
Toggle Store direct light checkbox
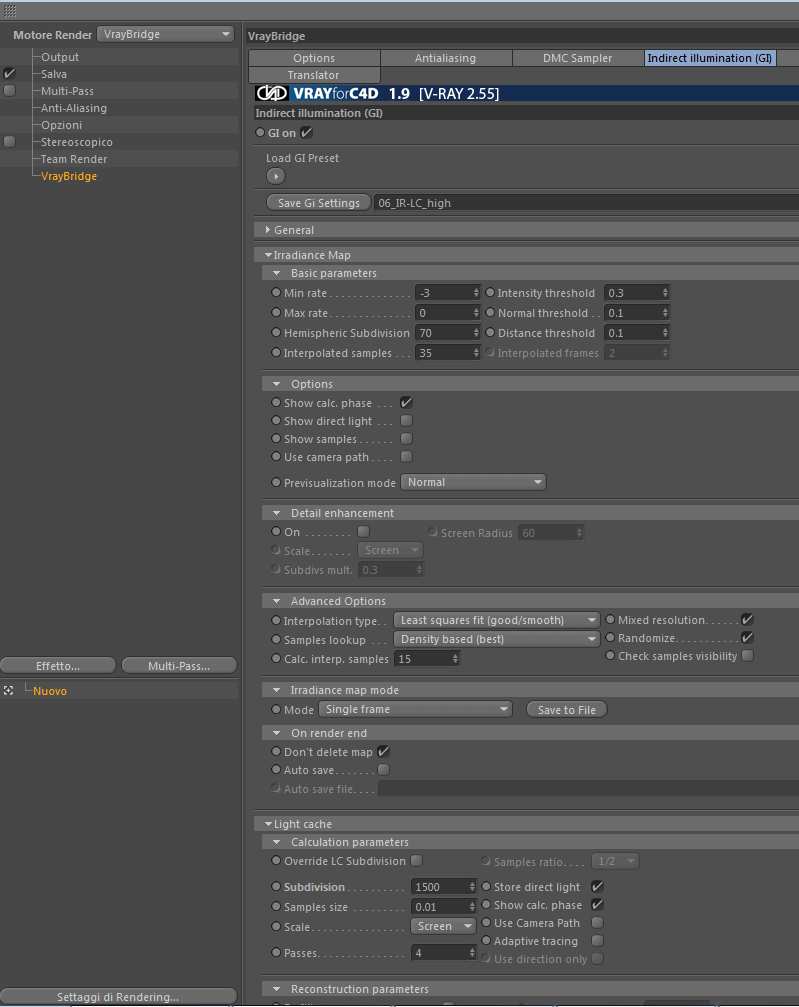click(597, 886)
